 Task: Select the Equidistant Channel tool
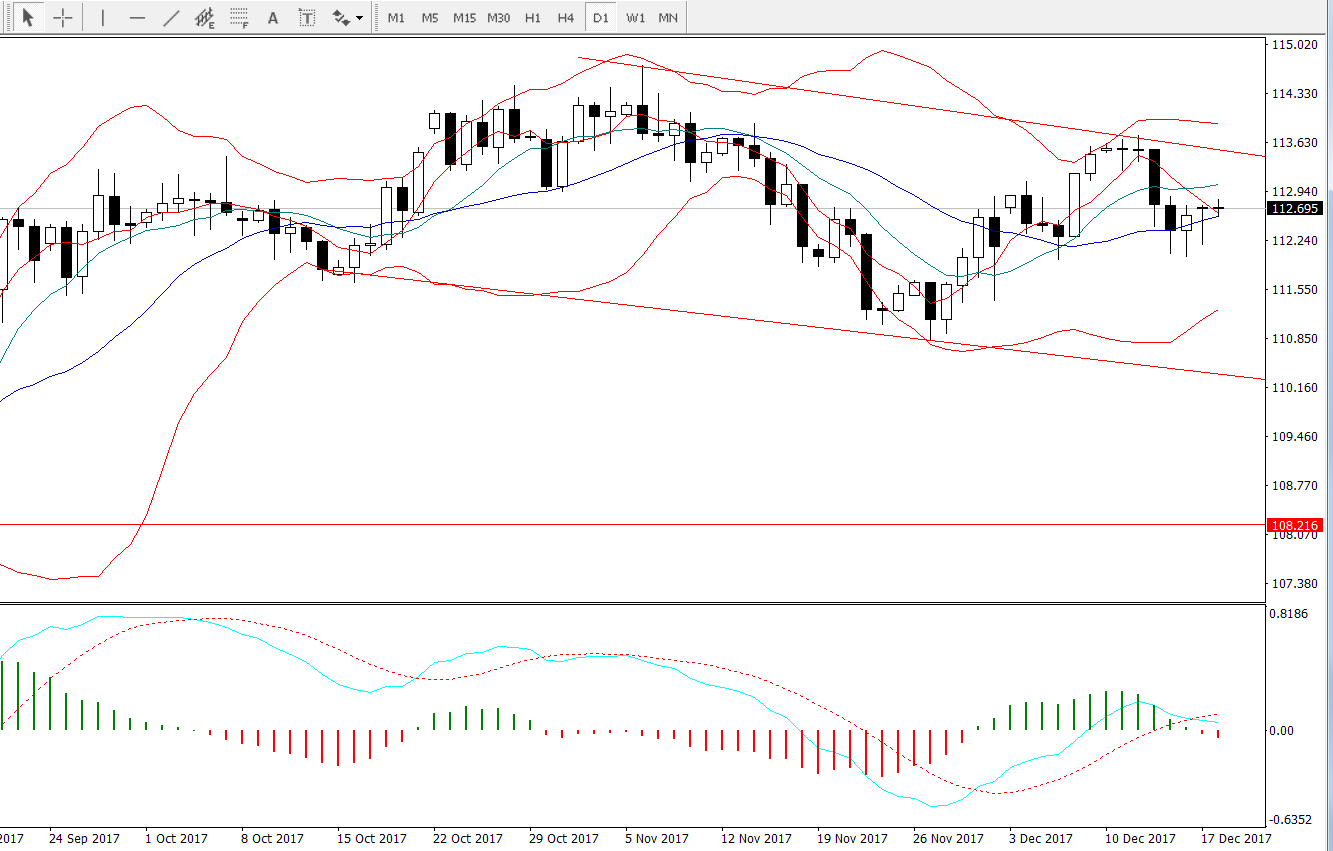coord(205,17)
